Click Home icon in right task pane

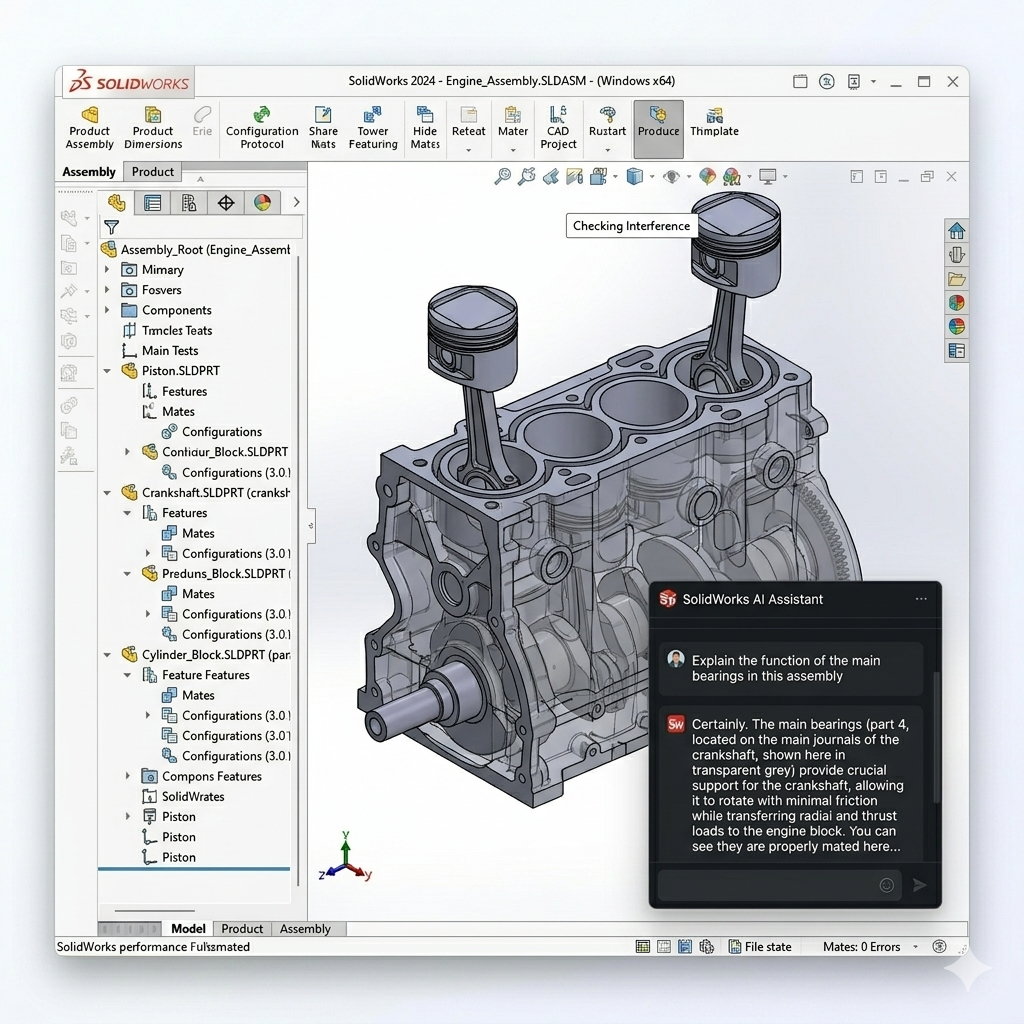point(957,231)
